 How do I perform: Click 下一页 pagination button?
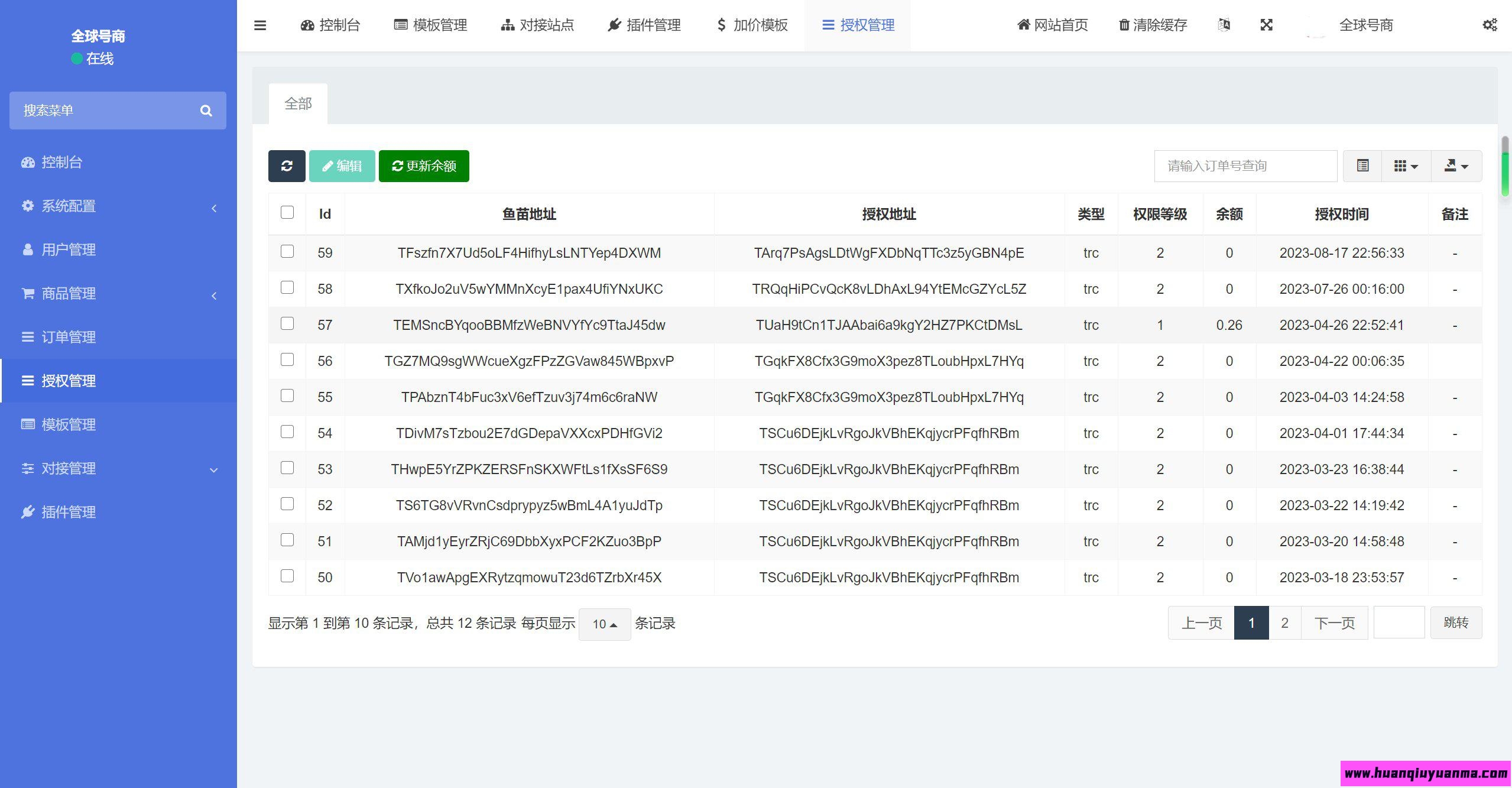click(x=1335, y=622)
